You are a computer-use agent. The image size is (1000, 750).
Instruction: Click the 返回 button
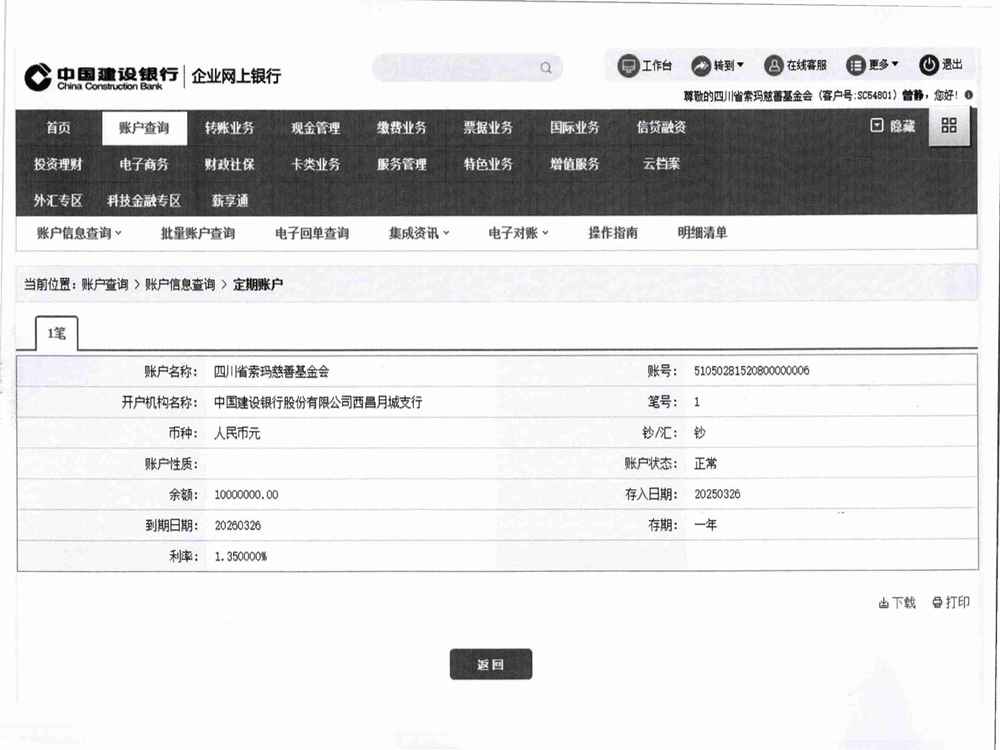tap(490, 665)
